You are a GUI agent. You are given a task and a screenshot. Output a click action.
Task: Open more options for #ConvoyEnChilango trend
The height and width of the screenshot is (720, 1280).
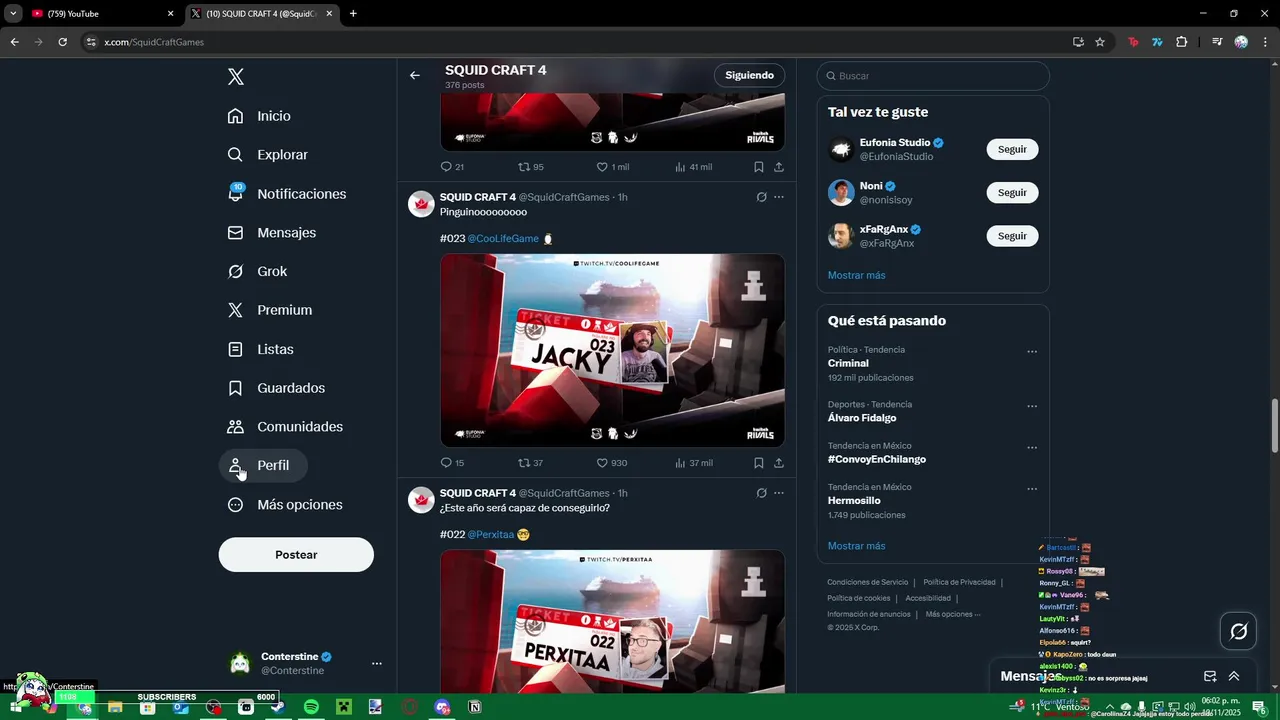pyautogui.click(x=1032, y=448)
